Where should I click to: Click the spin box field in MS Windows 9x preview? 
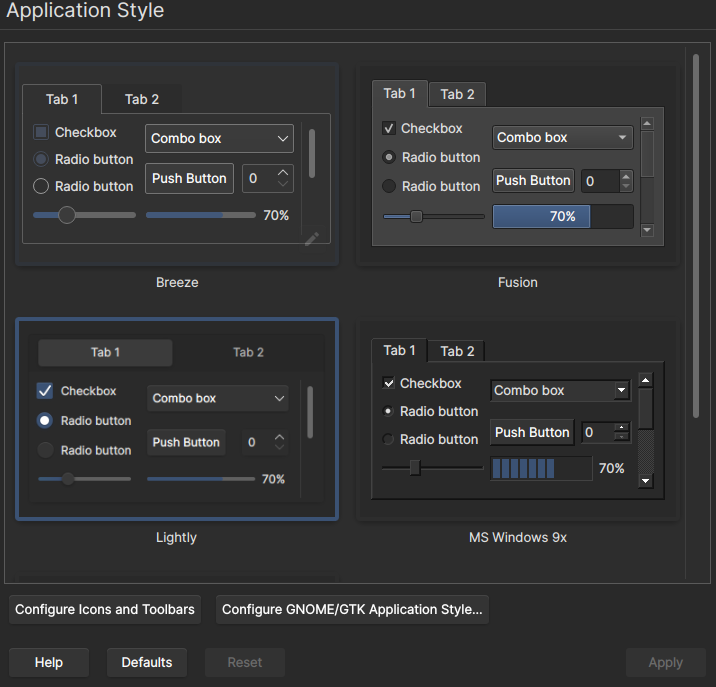(606, 432)
